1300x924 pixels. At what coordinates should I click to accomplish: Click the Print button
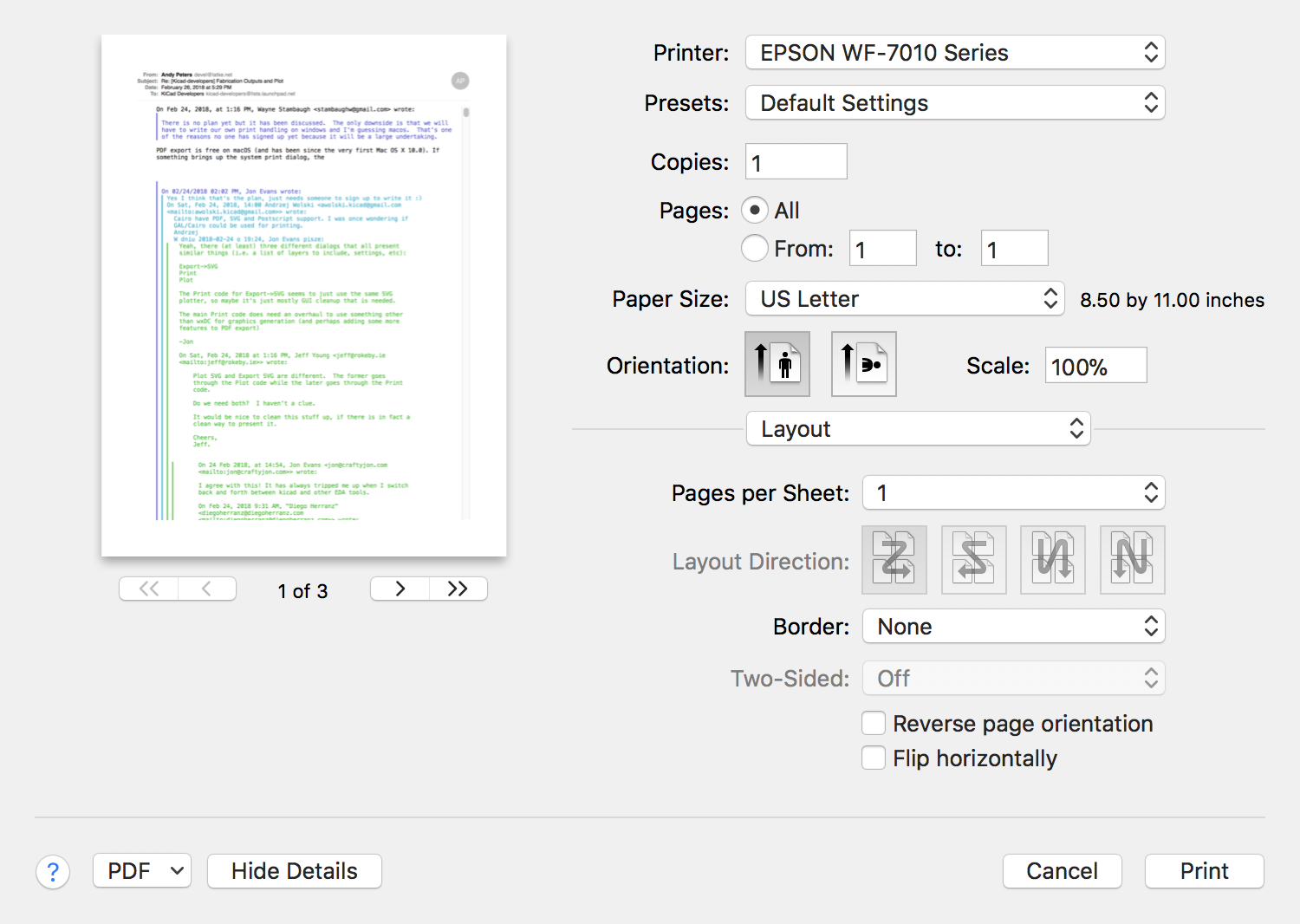tap(1204, 871)
